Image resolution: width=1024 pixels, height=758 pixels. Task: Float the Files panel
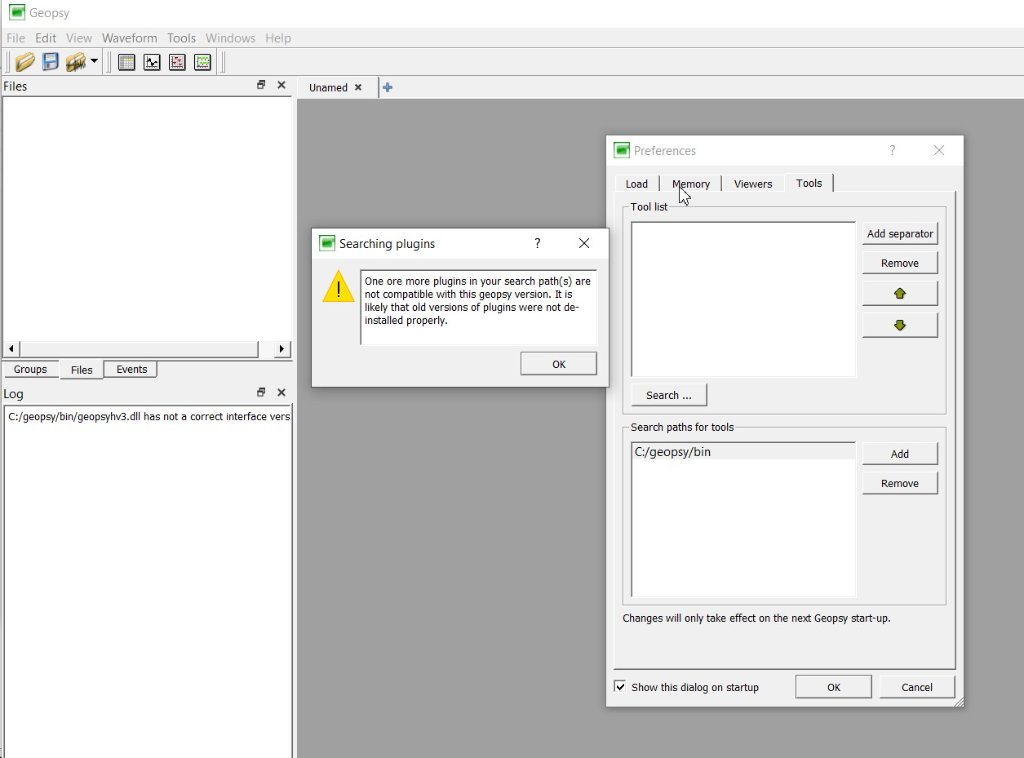(261, 86)
